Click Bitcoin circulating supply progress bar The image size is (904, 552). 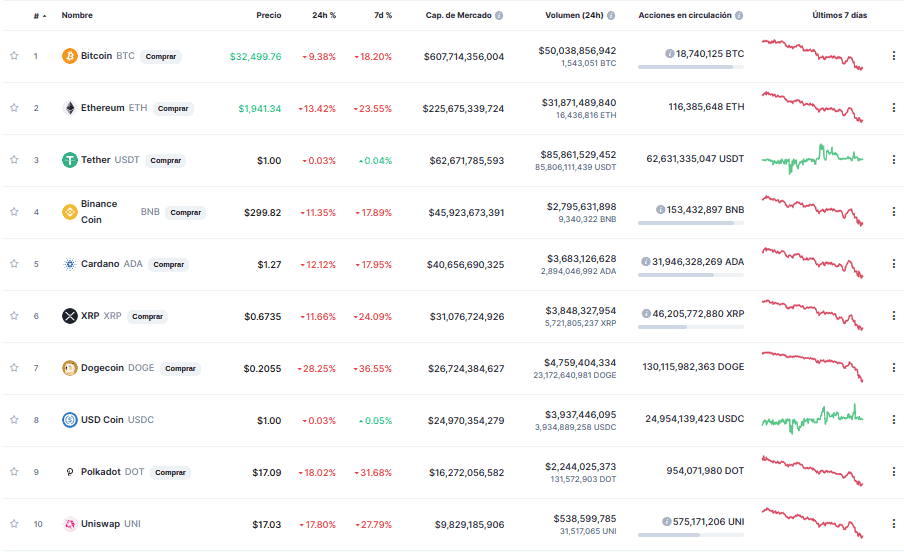[x=691, y=67]
